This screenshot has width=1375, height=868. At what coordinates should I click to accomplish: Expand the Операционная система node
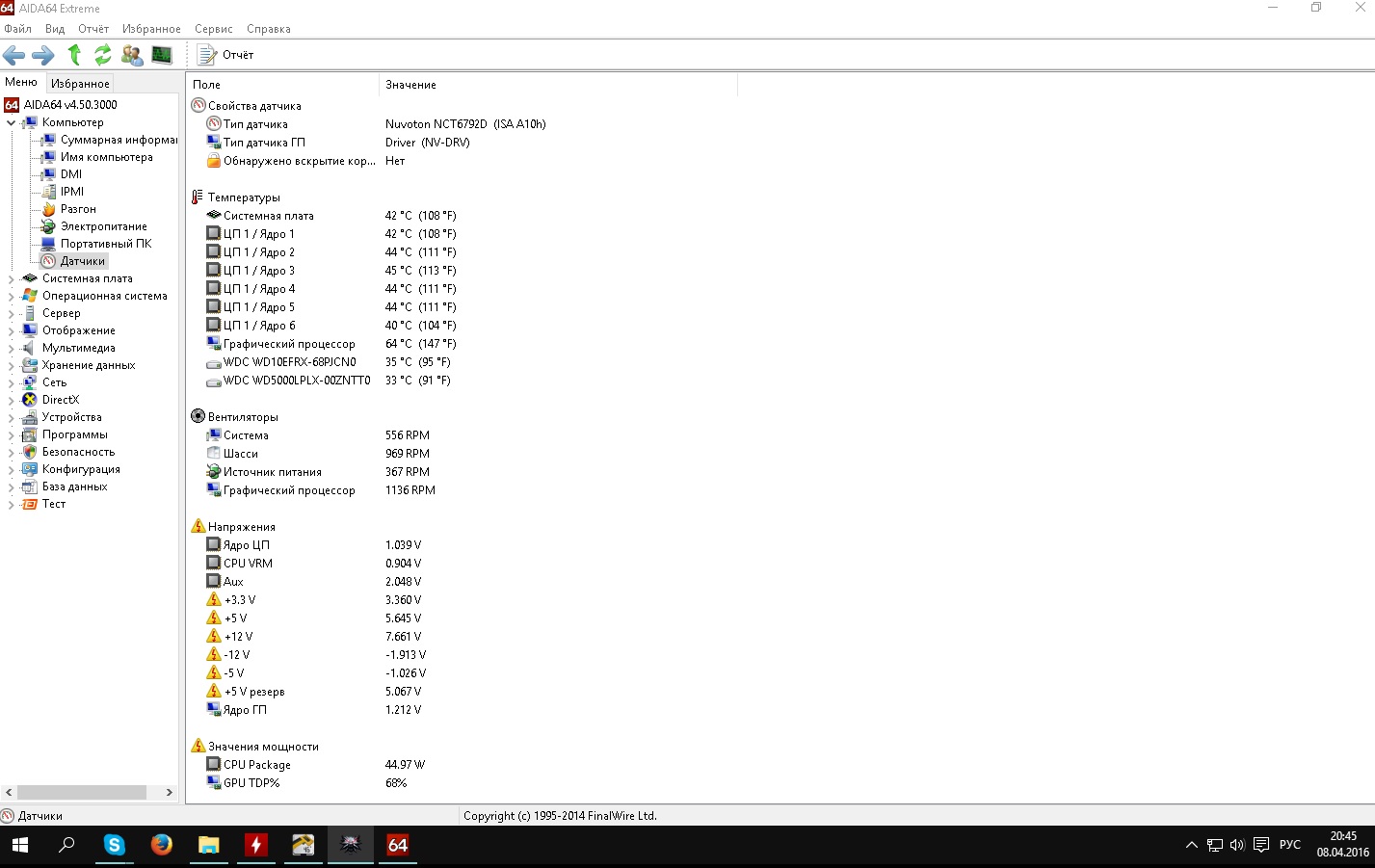pyautogui.click(x=11, y=296)
